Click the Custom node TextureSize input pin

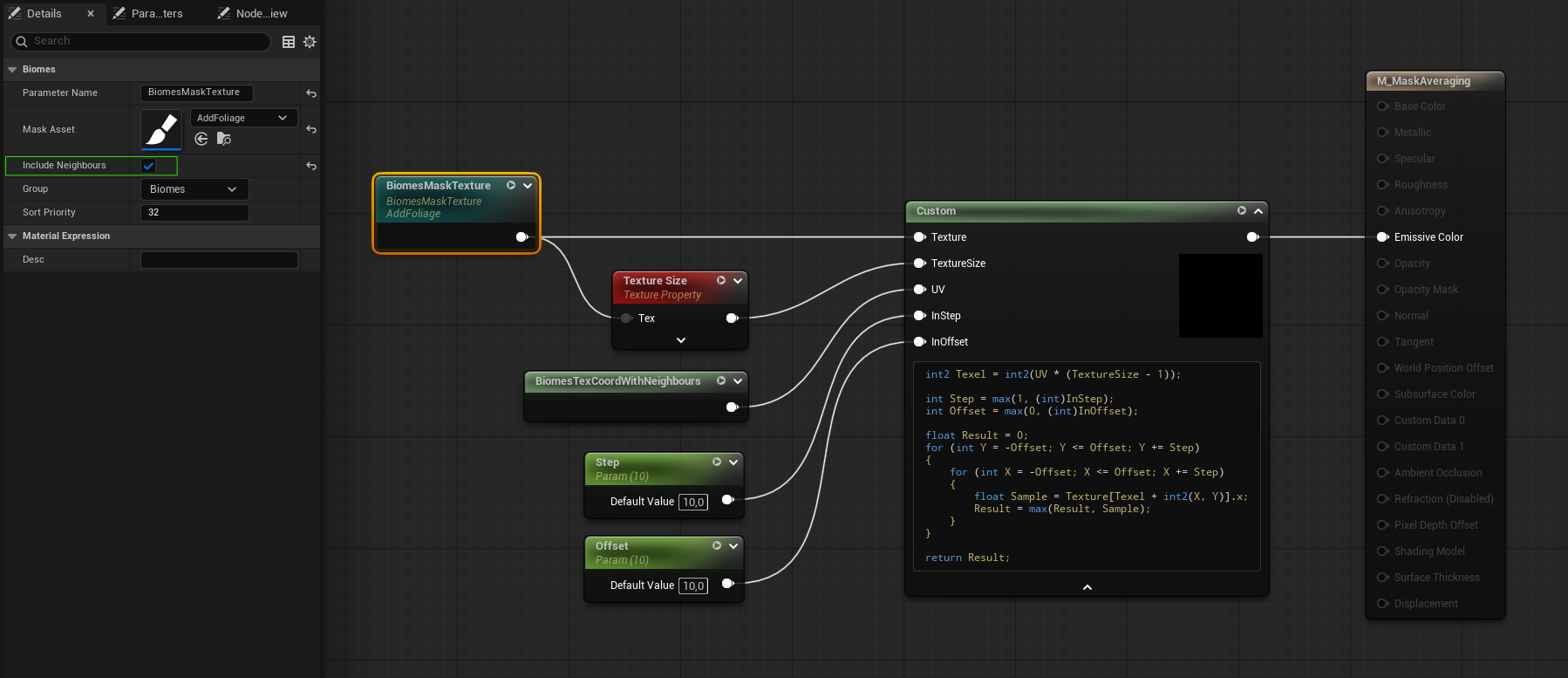click(919, 263)
